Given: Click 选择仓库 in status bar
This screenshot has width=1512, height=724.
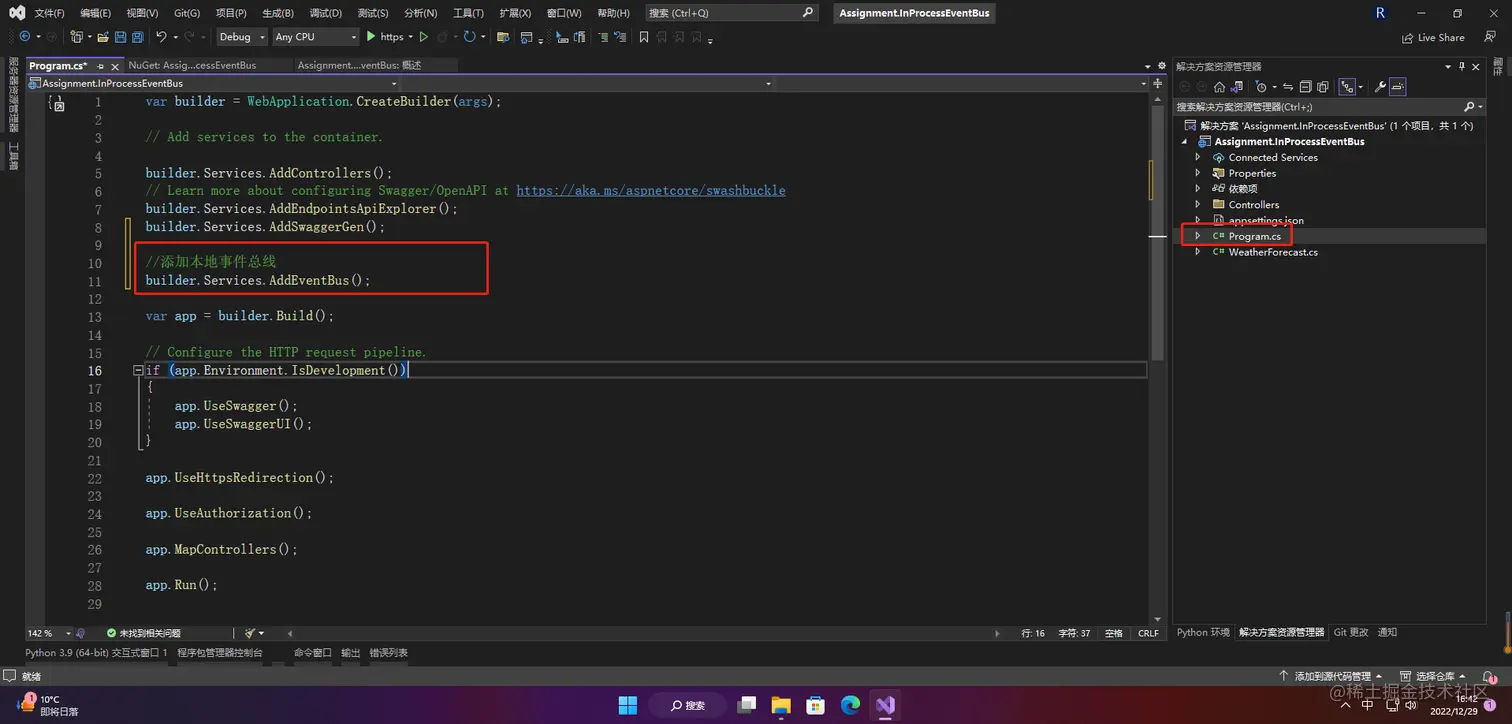Looking at the screenshot, I should pyautogui.click(x=1432, y=677).
